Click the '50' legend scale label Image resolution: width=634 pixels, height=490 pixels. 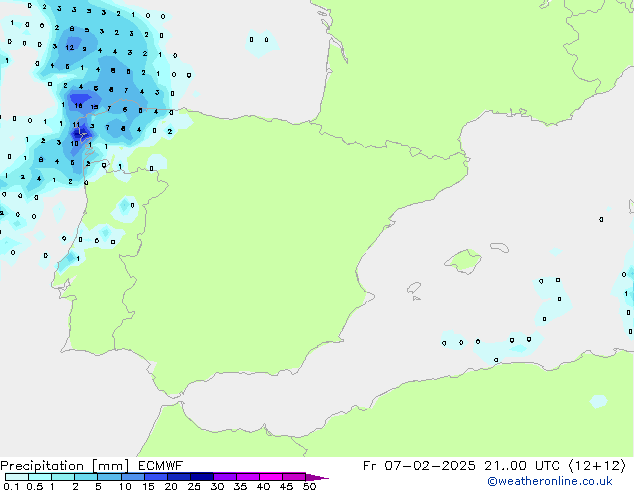309,486
